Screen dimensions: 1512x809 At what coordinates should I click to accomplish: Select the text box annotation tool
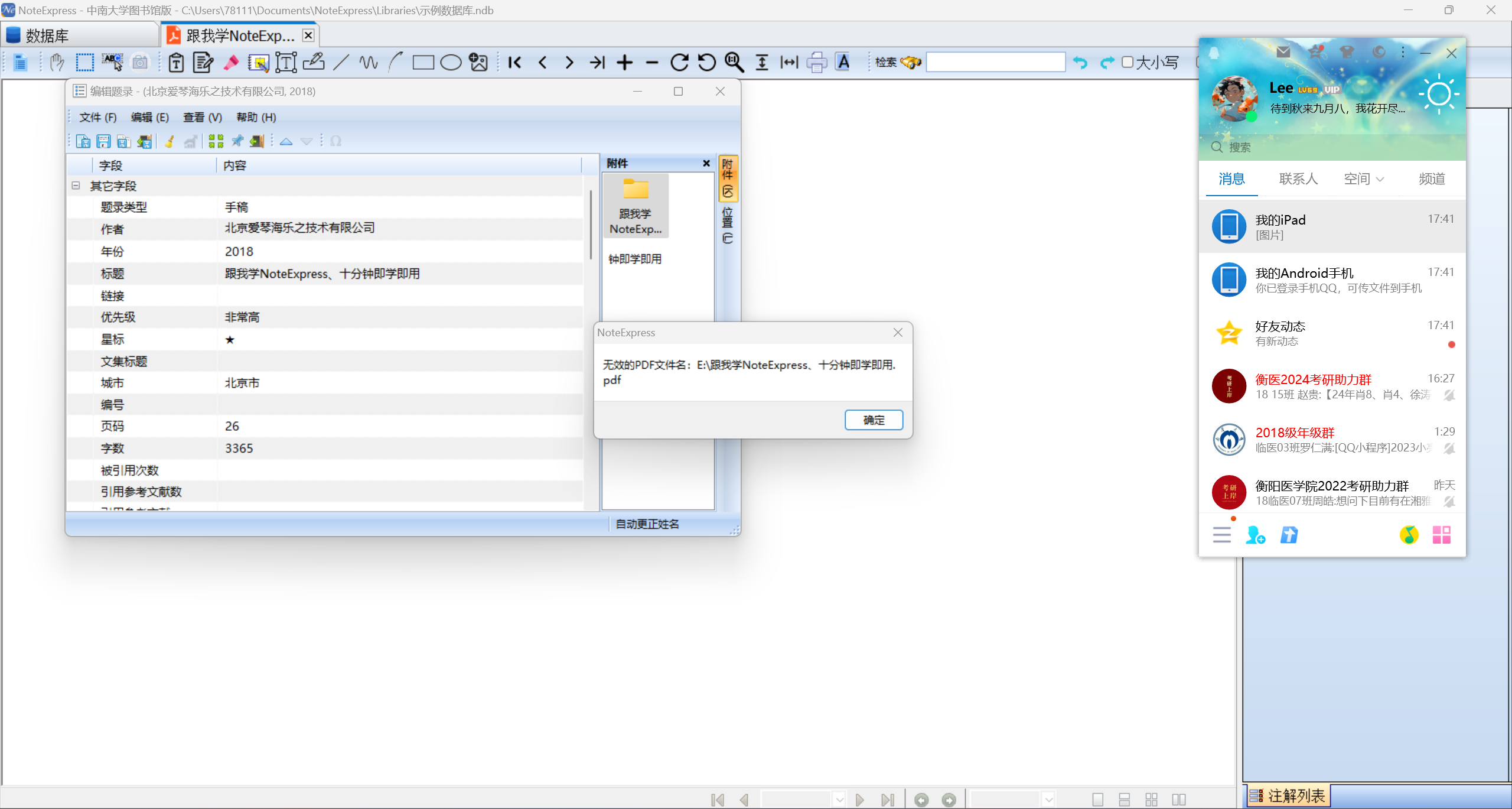(x=286, y=62)
